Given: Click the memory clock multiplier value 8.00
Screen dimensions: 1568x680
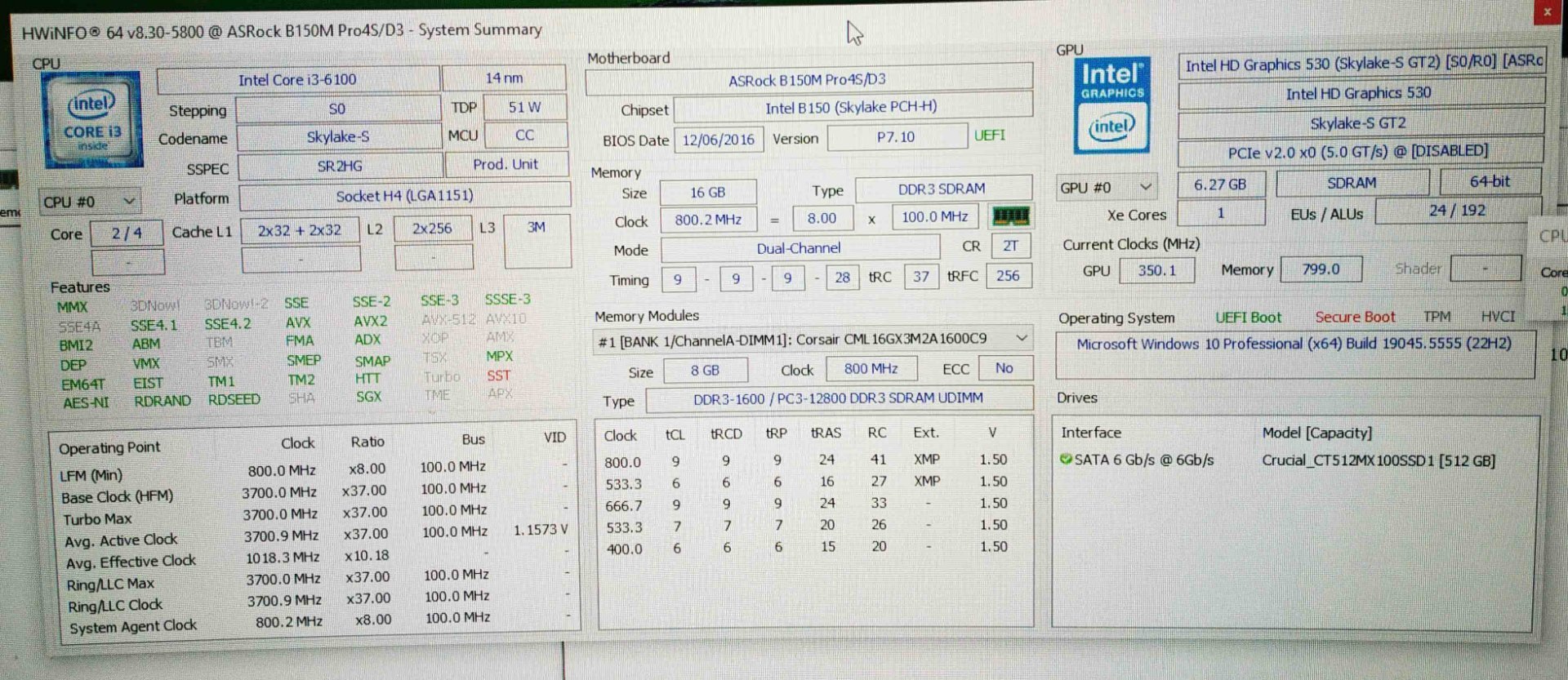Looking at the screenshot, I should click(822, 219).
